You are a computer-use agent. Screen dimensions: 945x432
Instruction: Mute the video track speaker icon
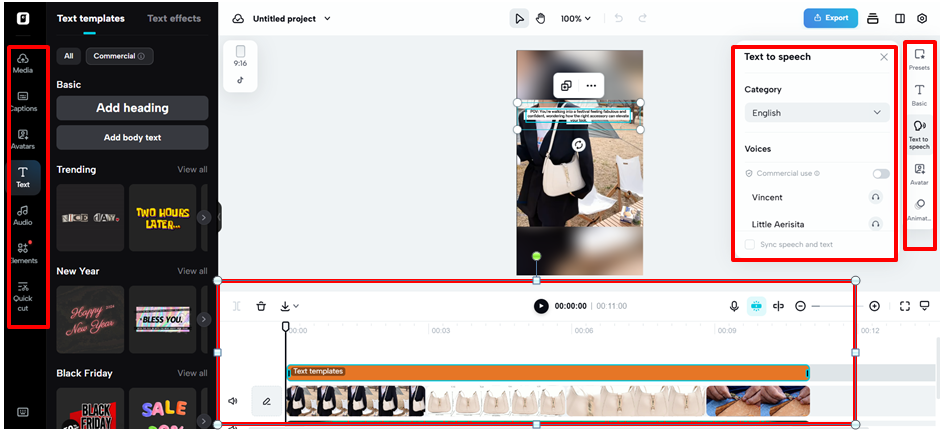click(x=233, y=401)
